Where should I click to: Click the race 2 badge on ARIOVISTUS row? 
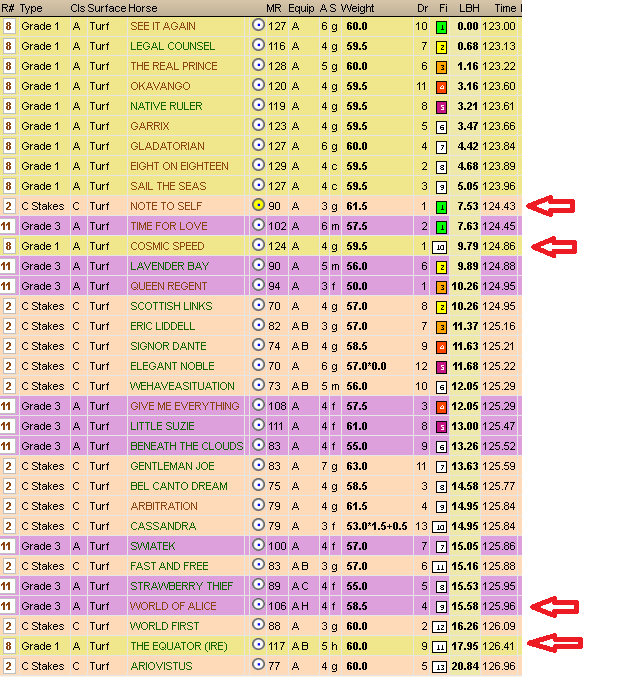click(9, 666)
